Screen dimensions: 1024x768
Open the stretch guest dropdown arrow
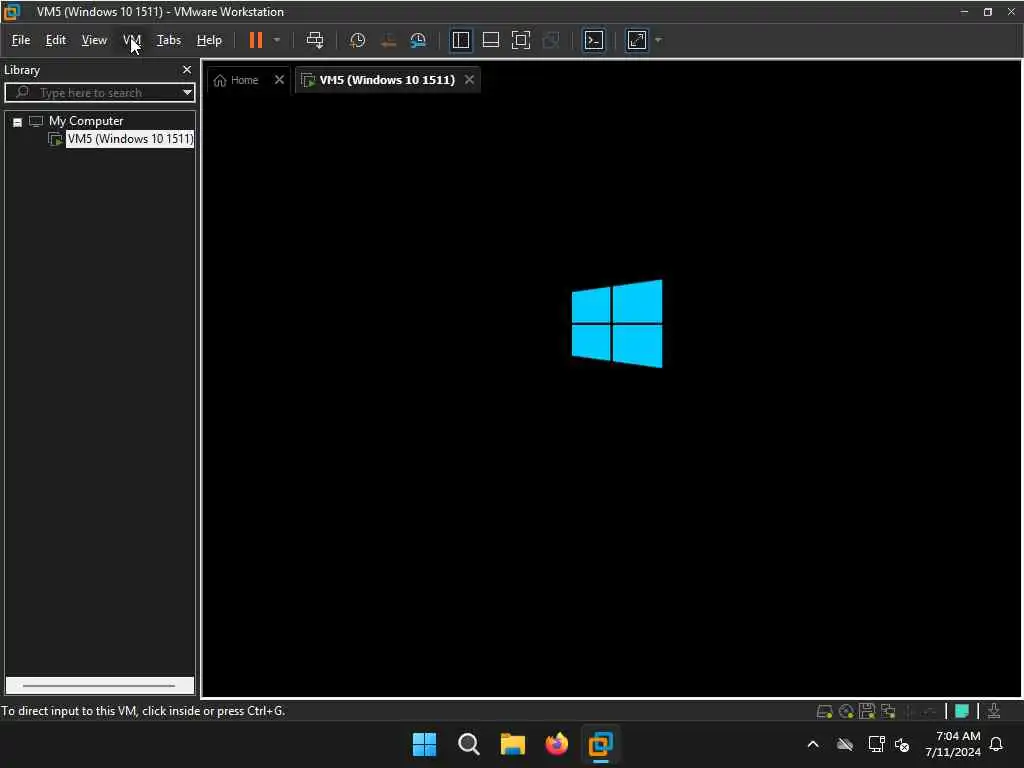click(x=658, y=40)
